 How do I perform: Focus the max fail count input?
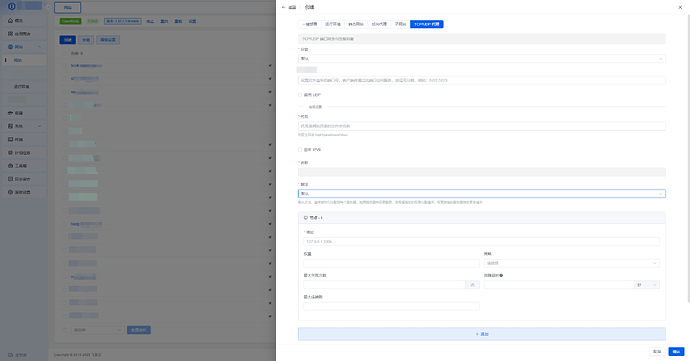(384, 285)
